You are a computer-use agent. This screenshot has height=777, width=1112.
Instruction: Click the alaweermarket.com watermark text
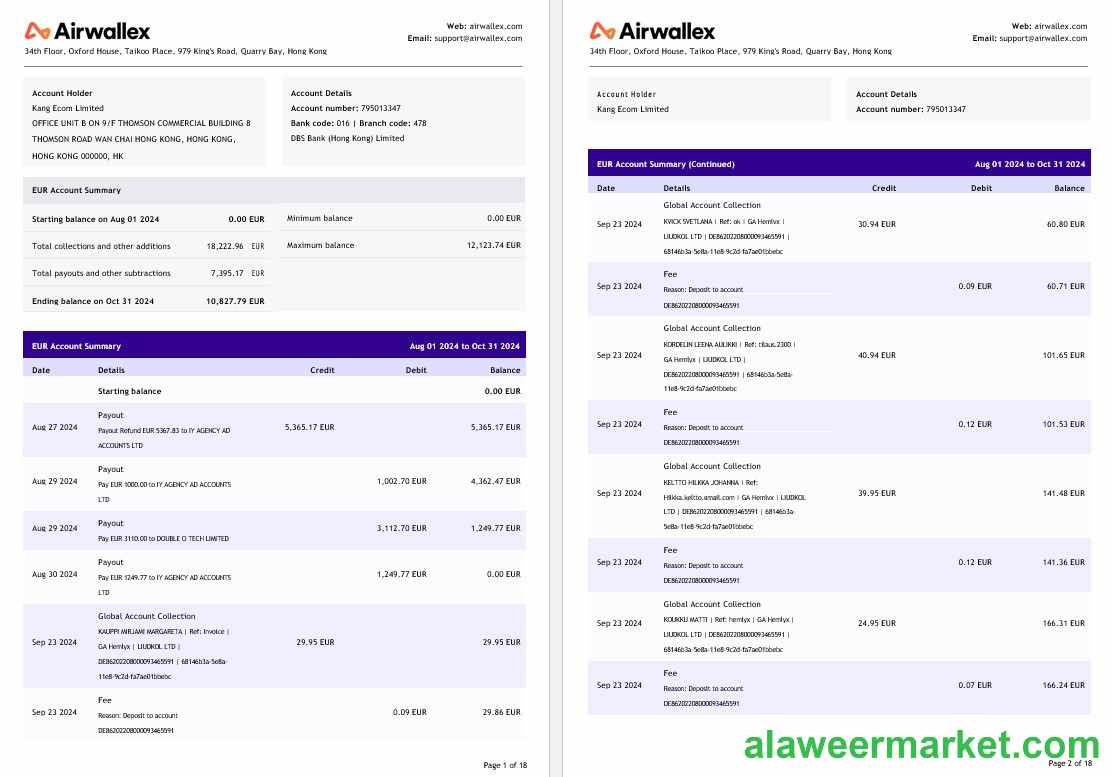[921, 745]
